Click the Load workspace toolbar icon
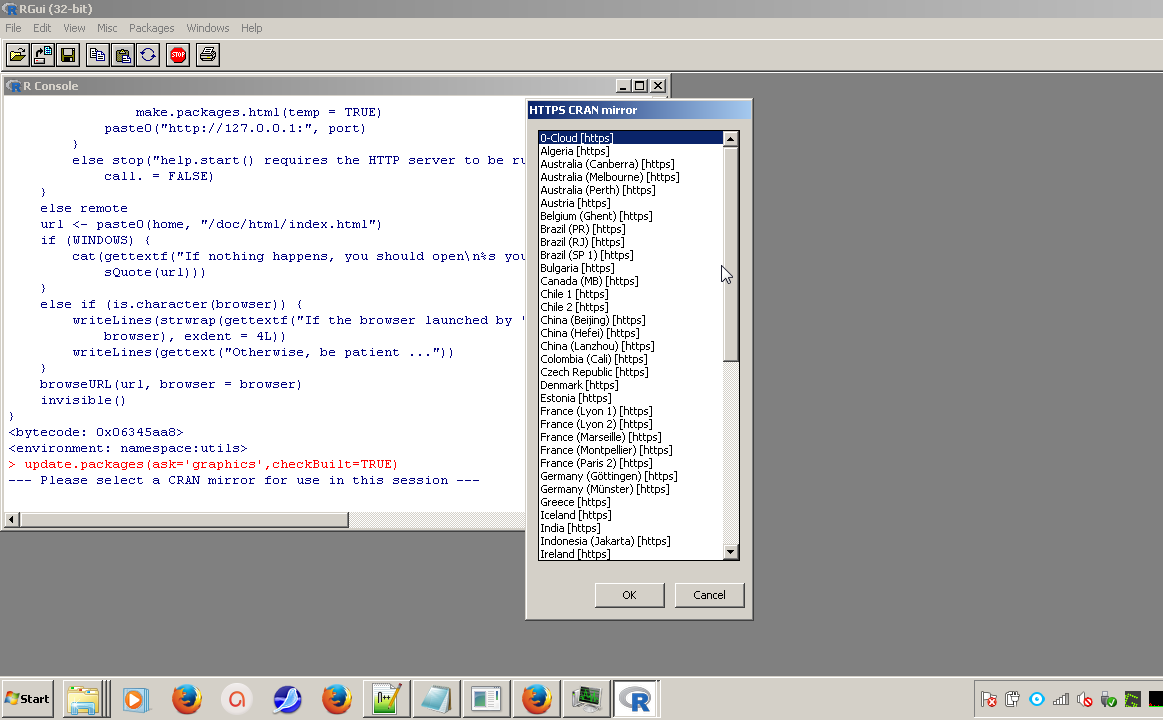The width and height of the screenshot is (1163, 720). (43, 55)
